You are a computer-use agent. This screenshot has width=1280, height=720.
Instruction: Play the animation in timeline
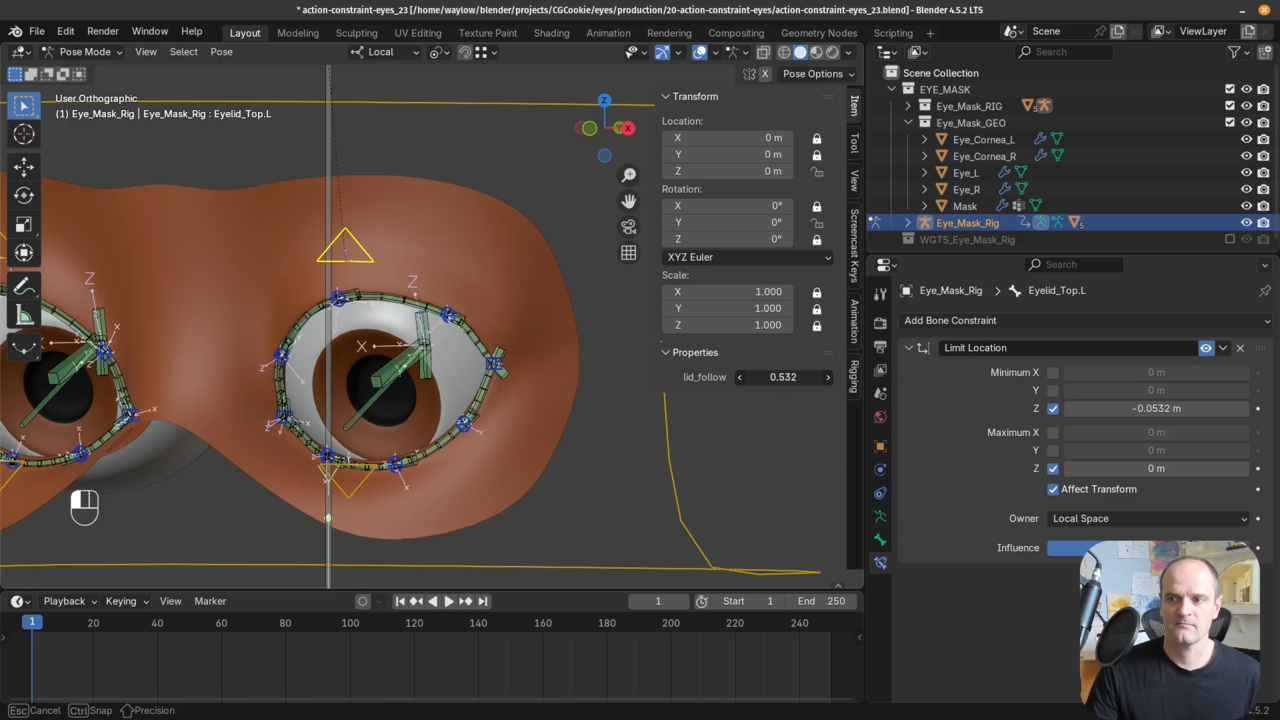pyautogui.click(x=448, y=601)
